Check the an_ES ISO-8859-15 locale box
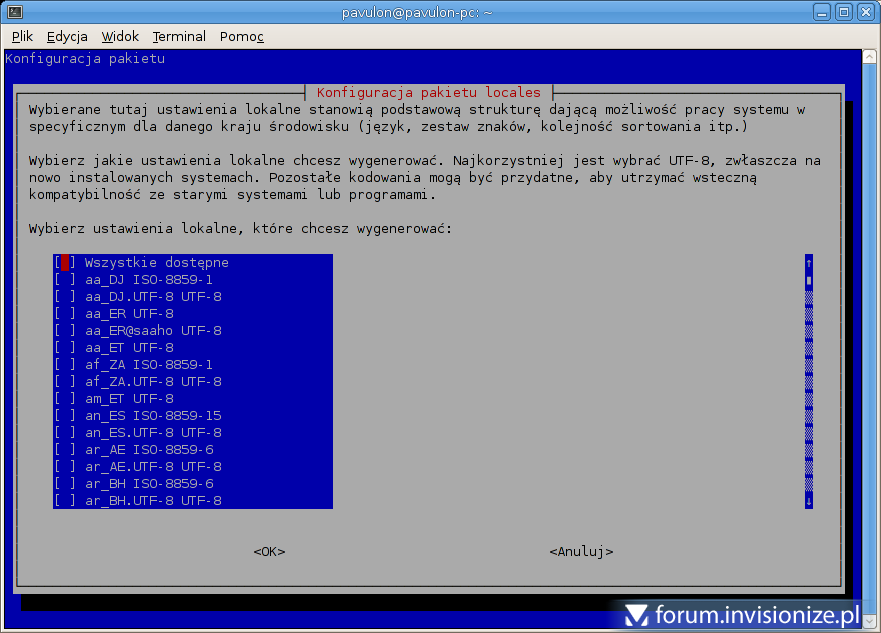 (65, 415)
